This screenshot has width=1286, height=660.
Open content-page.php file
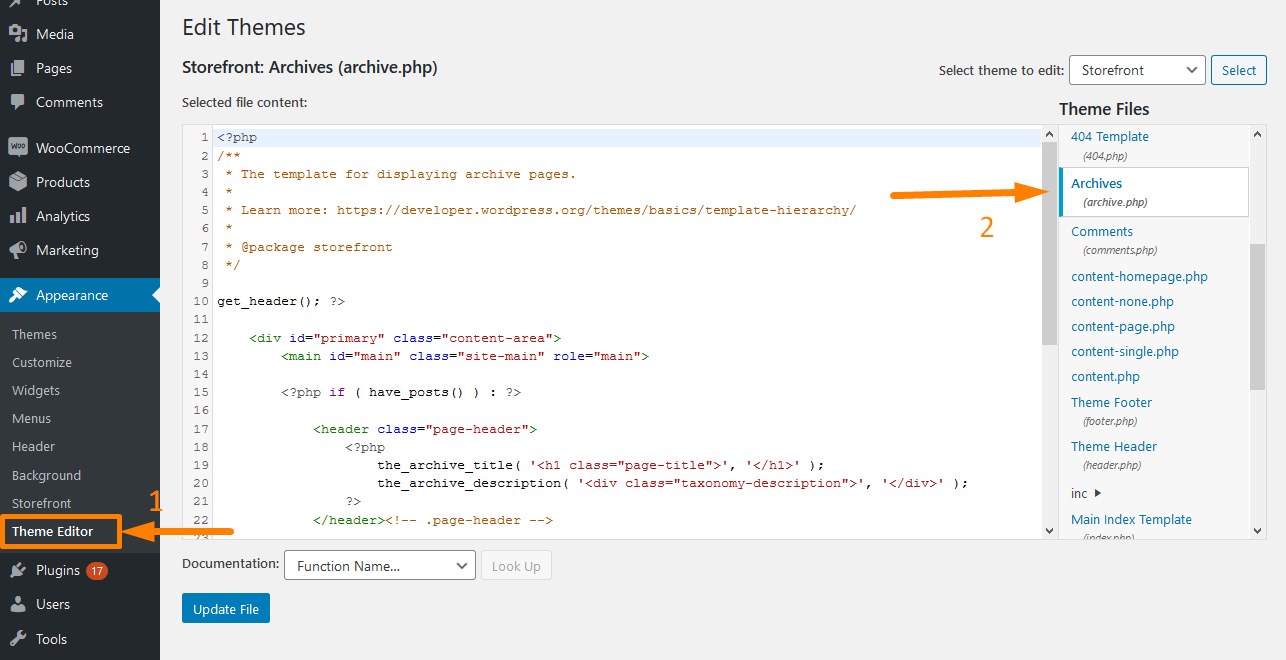coord(1123,327)
